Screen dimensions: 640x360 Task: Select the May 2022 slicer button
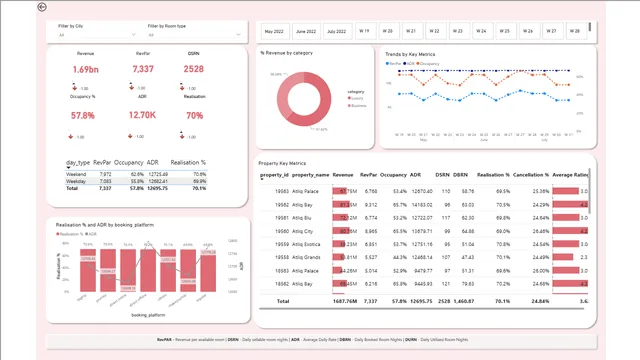[274, 31]
